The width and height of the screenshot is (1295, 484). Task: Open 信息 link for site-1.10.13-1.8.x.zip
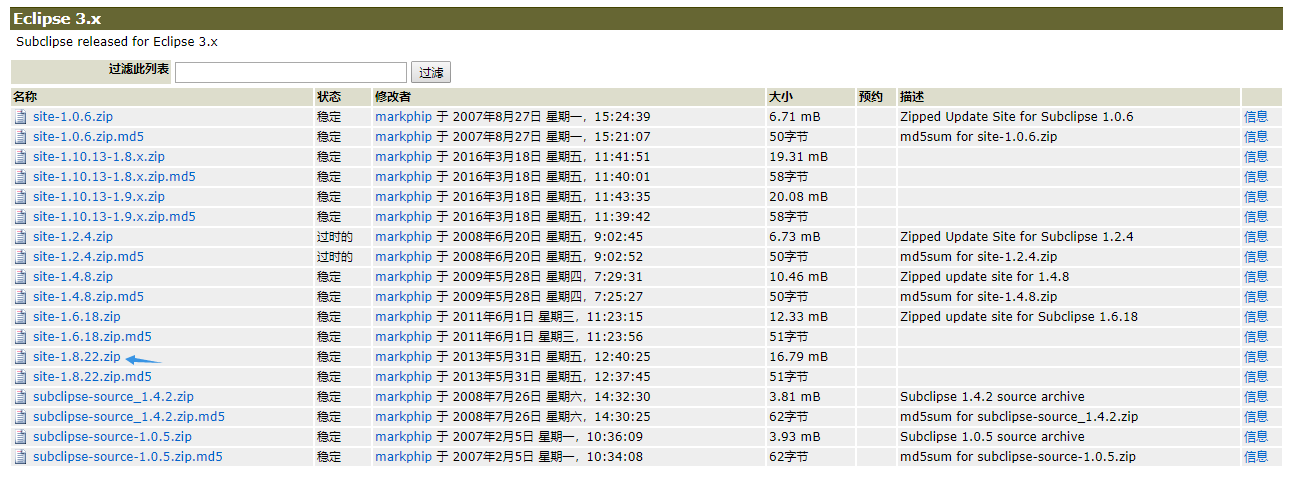pos(1256,157)
